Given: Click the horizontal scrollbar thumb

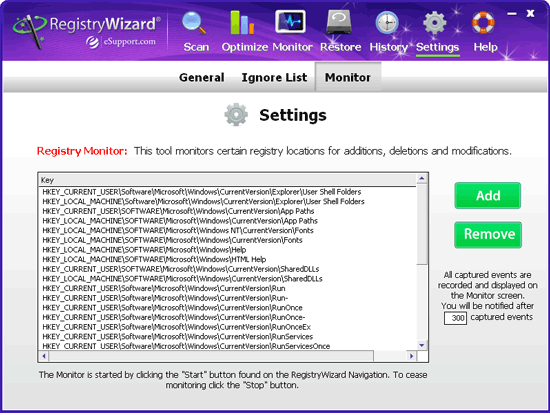Looking at the screenshot, I should (211, 356).
